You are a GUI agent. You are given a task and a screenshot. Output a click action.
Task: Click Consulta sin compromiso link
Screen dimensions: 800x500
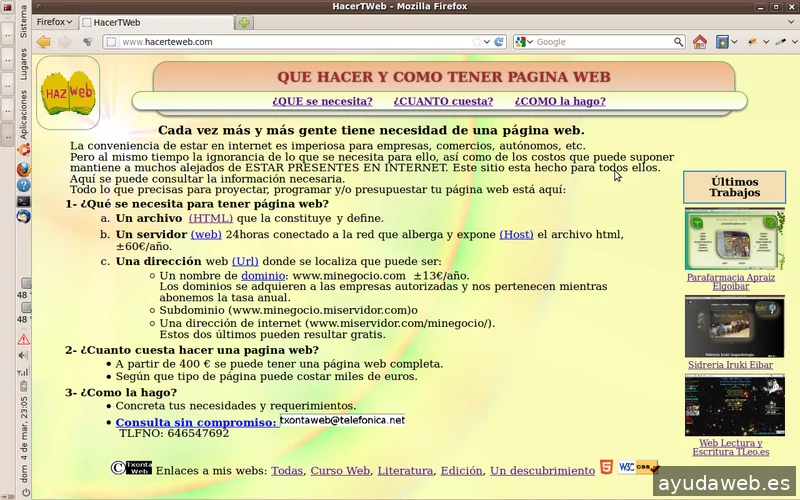coord(196,422)
